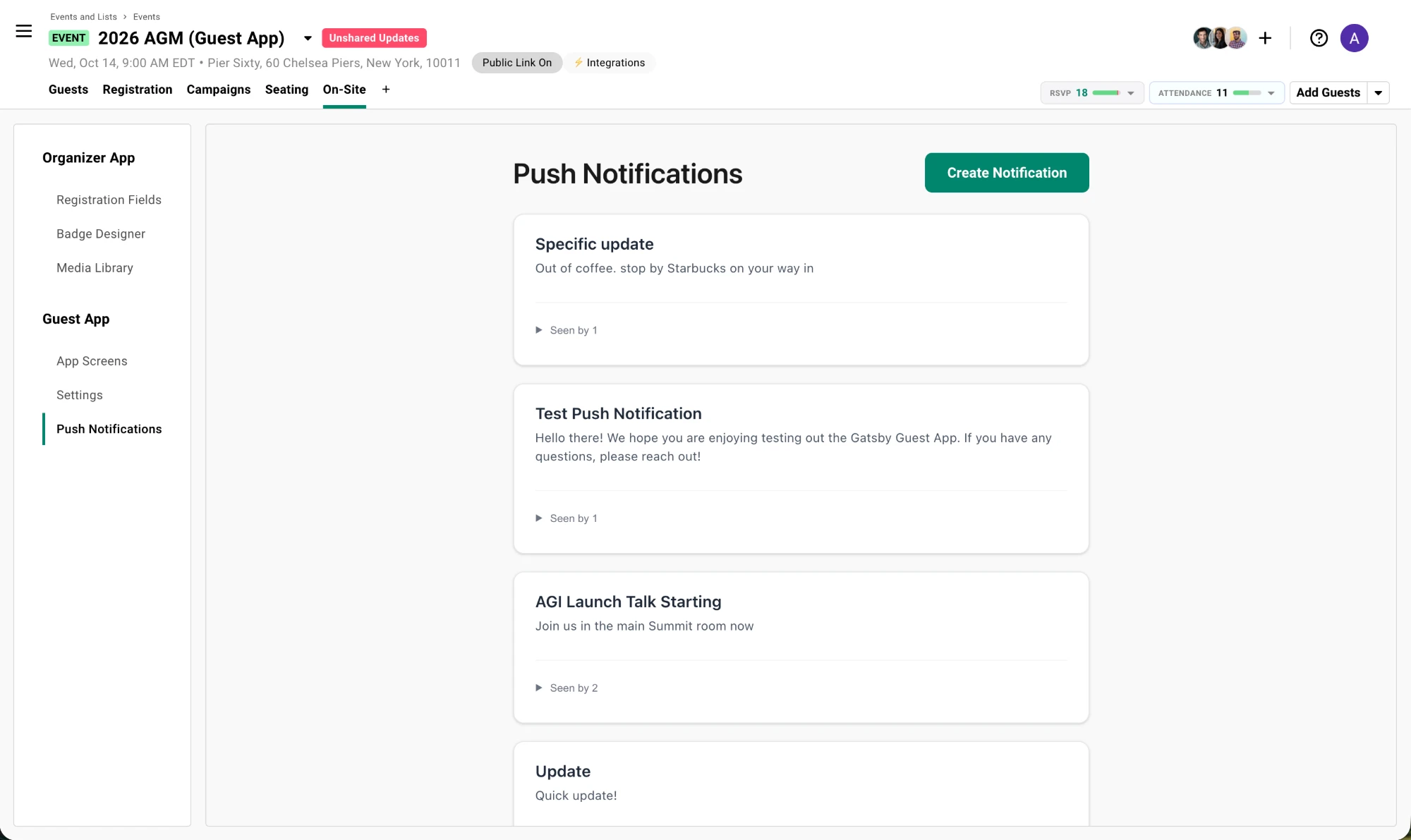Open Media Library in sidebar

[95, 267]
